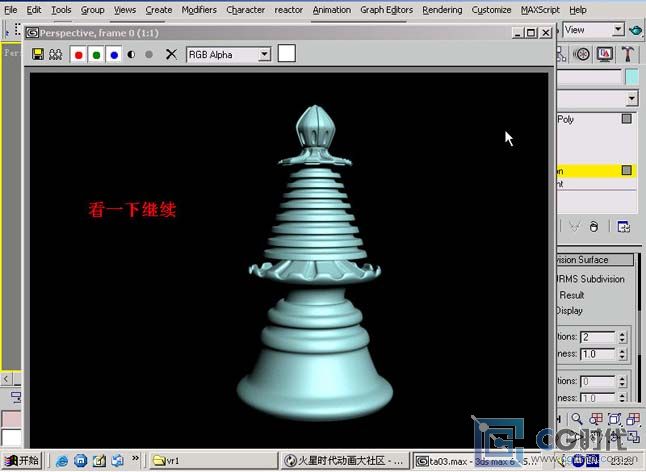Image resolution: width=646 pixels, height=472 pixels.
Task: Select the Zoom All viewport tool
Action: click(x=596, y=419)
